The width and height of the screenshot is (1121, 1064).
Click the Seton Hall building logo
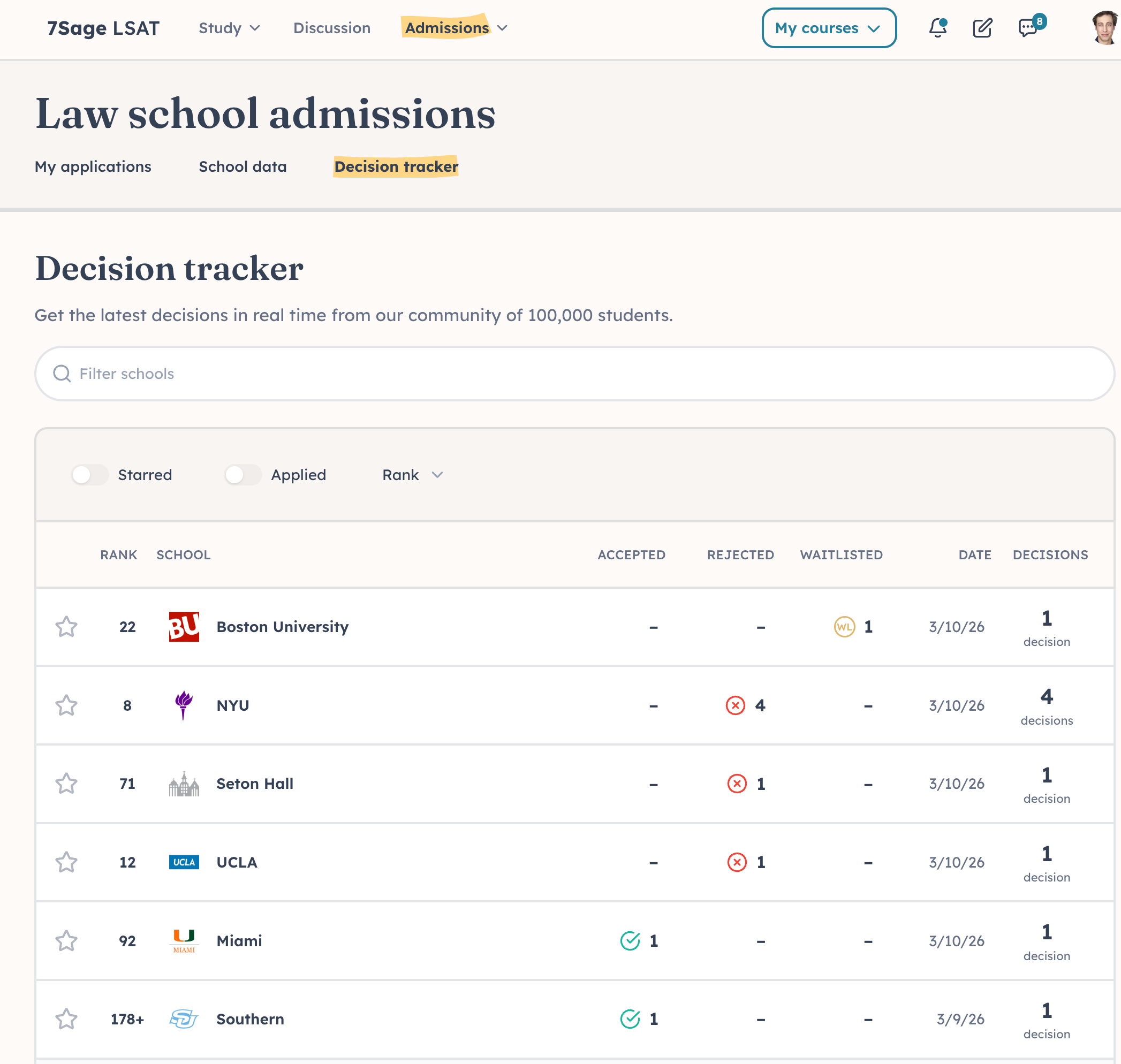tap(184, 784)
